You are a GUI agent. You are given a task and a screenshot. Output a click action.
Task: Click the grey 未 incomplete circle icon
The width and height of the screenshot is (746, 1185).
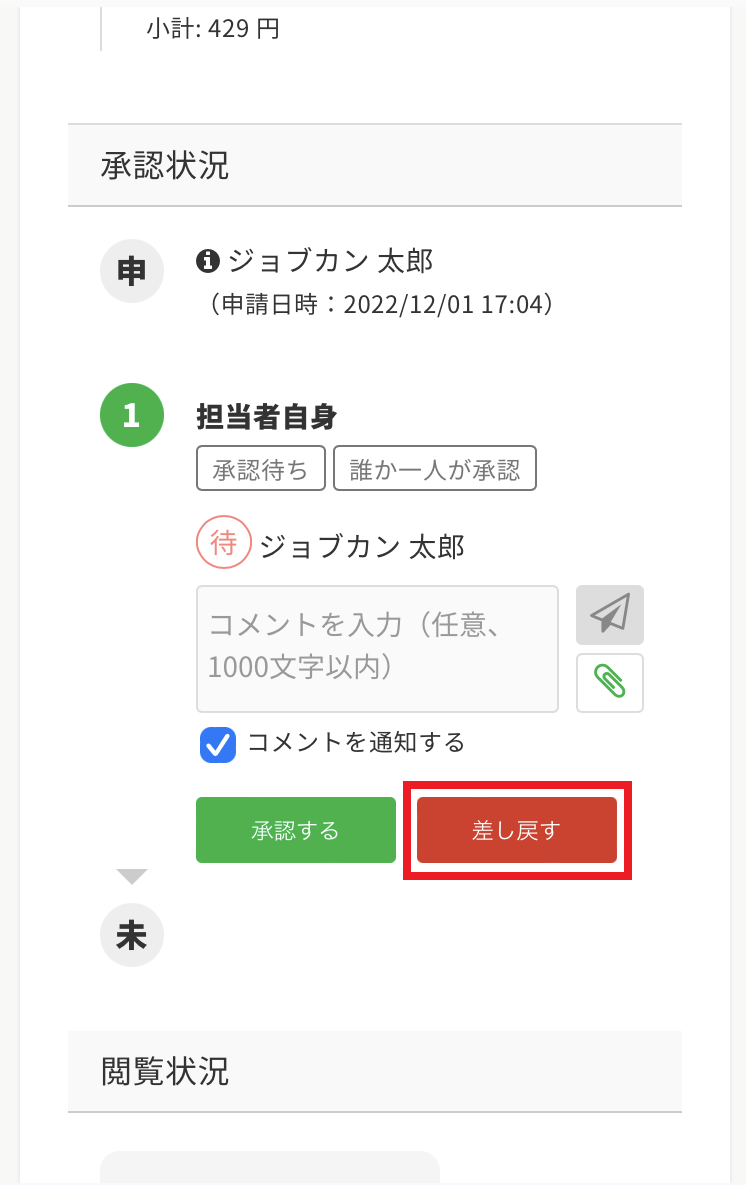pyautogui.click(x=131, y=935)
